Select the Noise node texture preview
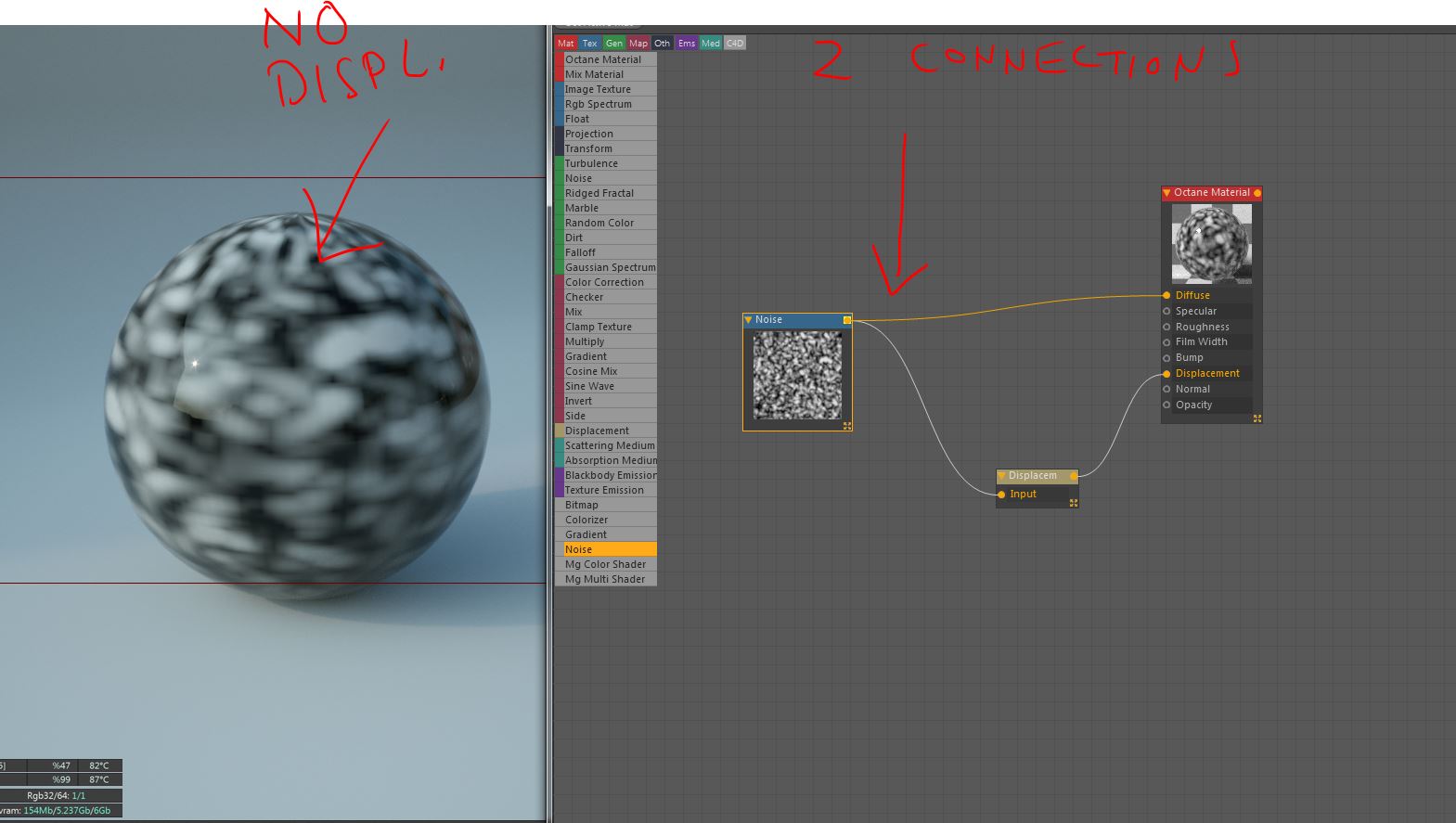The width and height of the screenshot is (1456, 823). pos(797,376)
